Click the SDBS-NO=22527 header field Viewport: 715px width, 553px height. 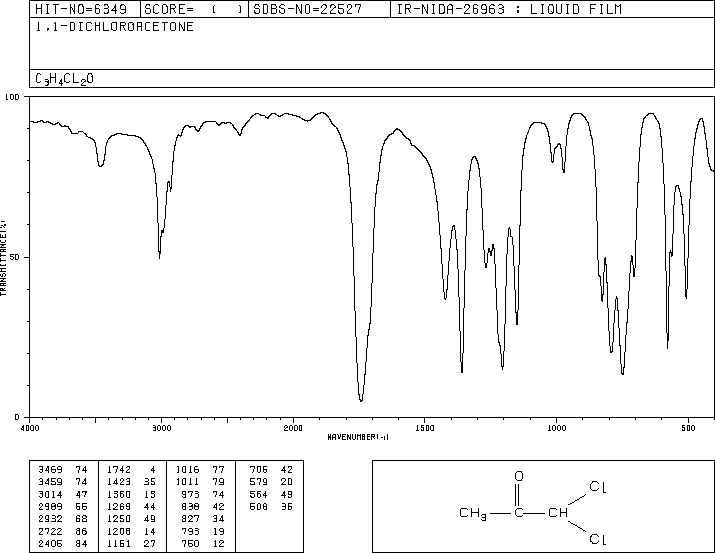(319, 9)
